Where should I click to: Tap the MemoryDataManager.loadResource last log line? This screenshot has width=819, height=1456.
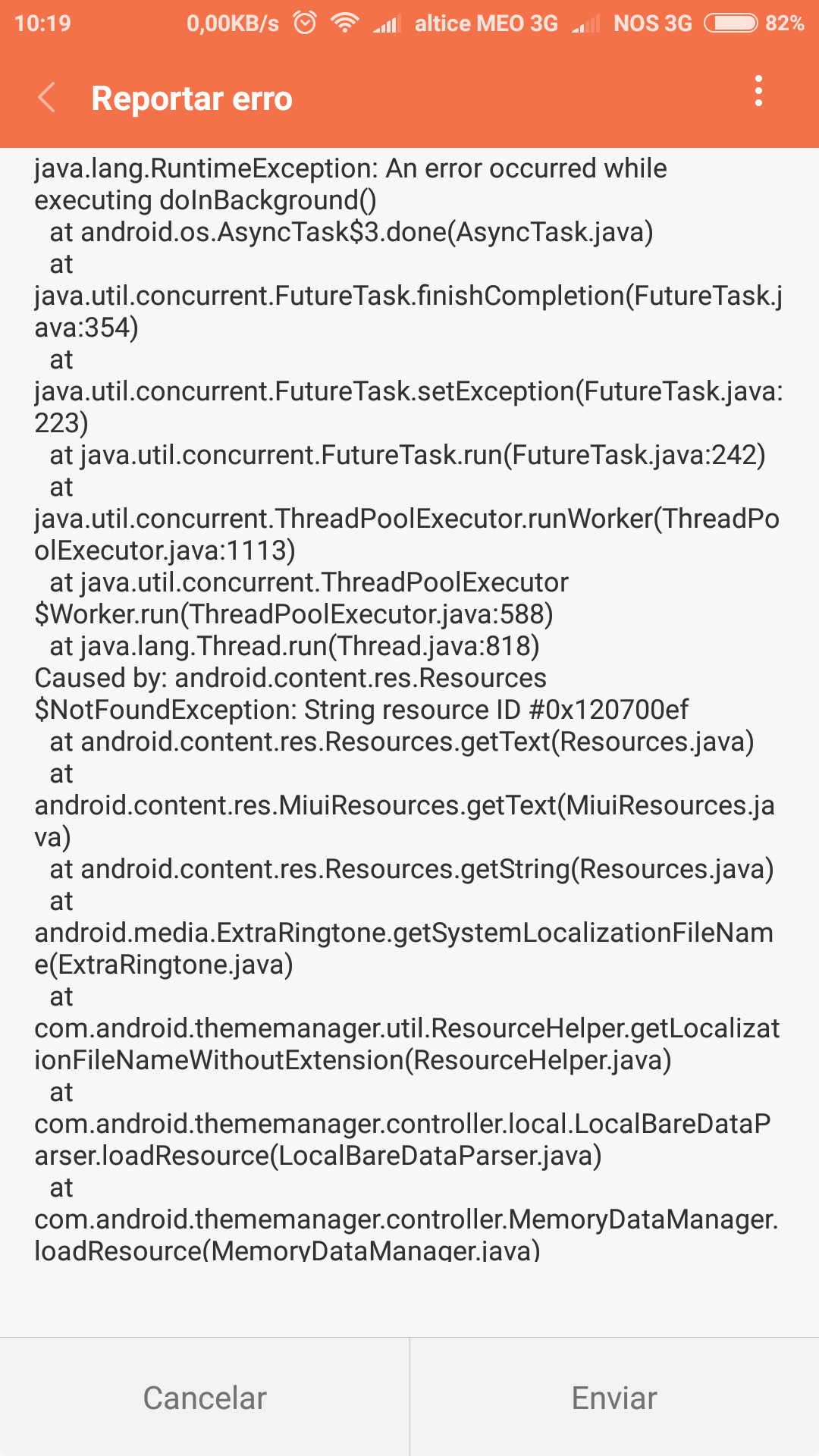pos(406,1235)
